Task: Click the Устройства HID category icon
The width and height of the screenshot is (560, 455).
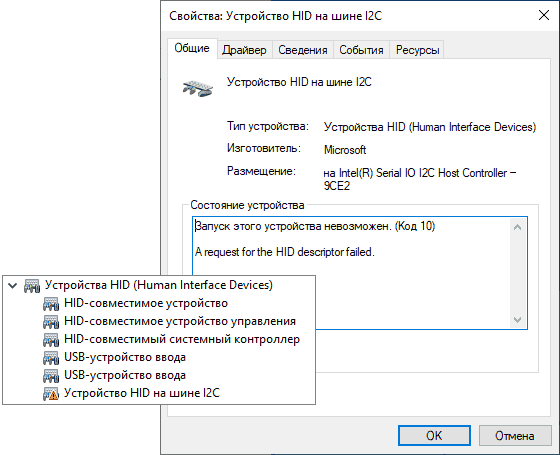Action: 32,286
